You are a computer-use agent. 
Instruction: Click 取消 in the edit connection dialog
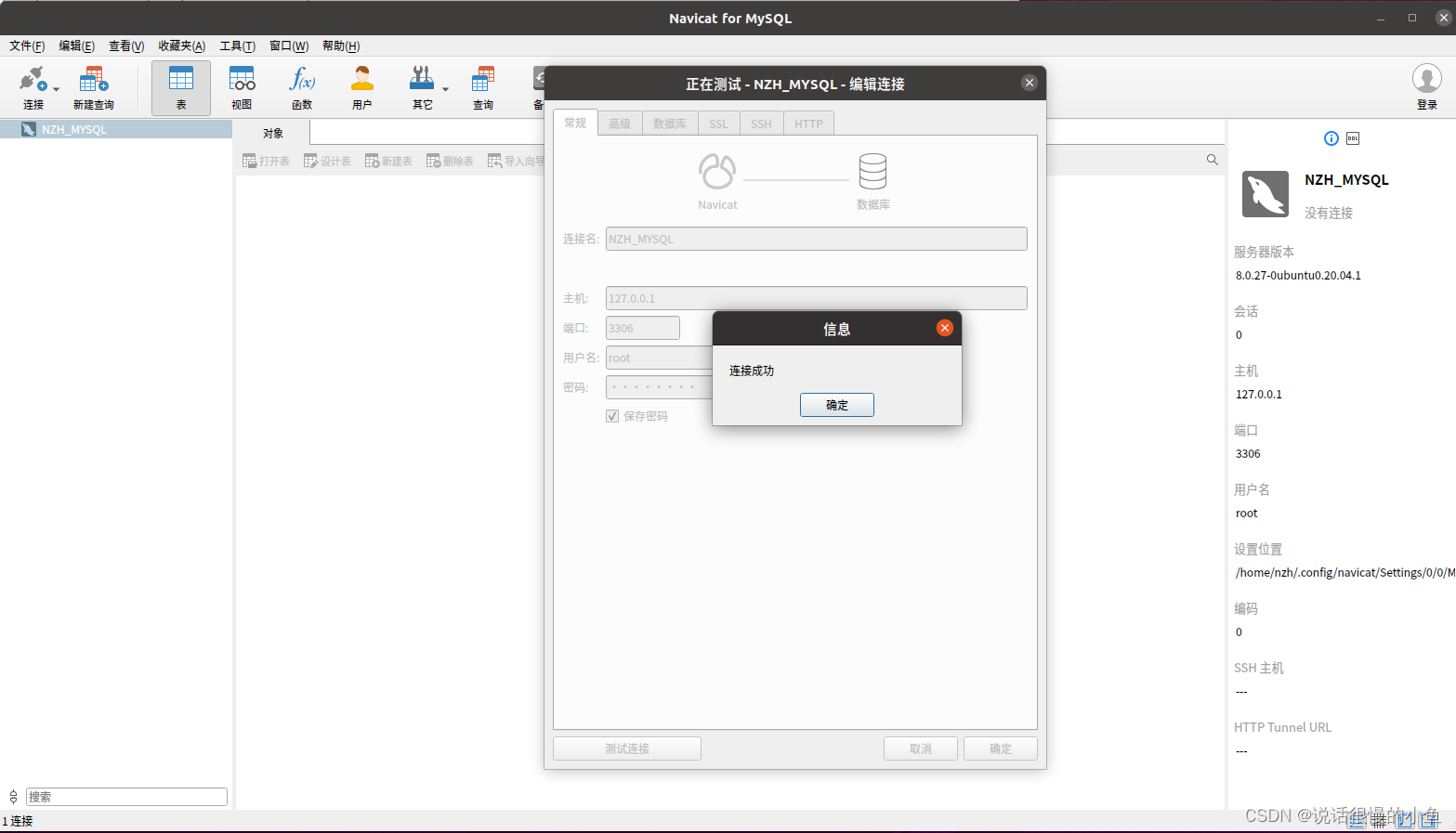(921, 748)
